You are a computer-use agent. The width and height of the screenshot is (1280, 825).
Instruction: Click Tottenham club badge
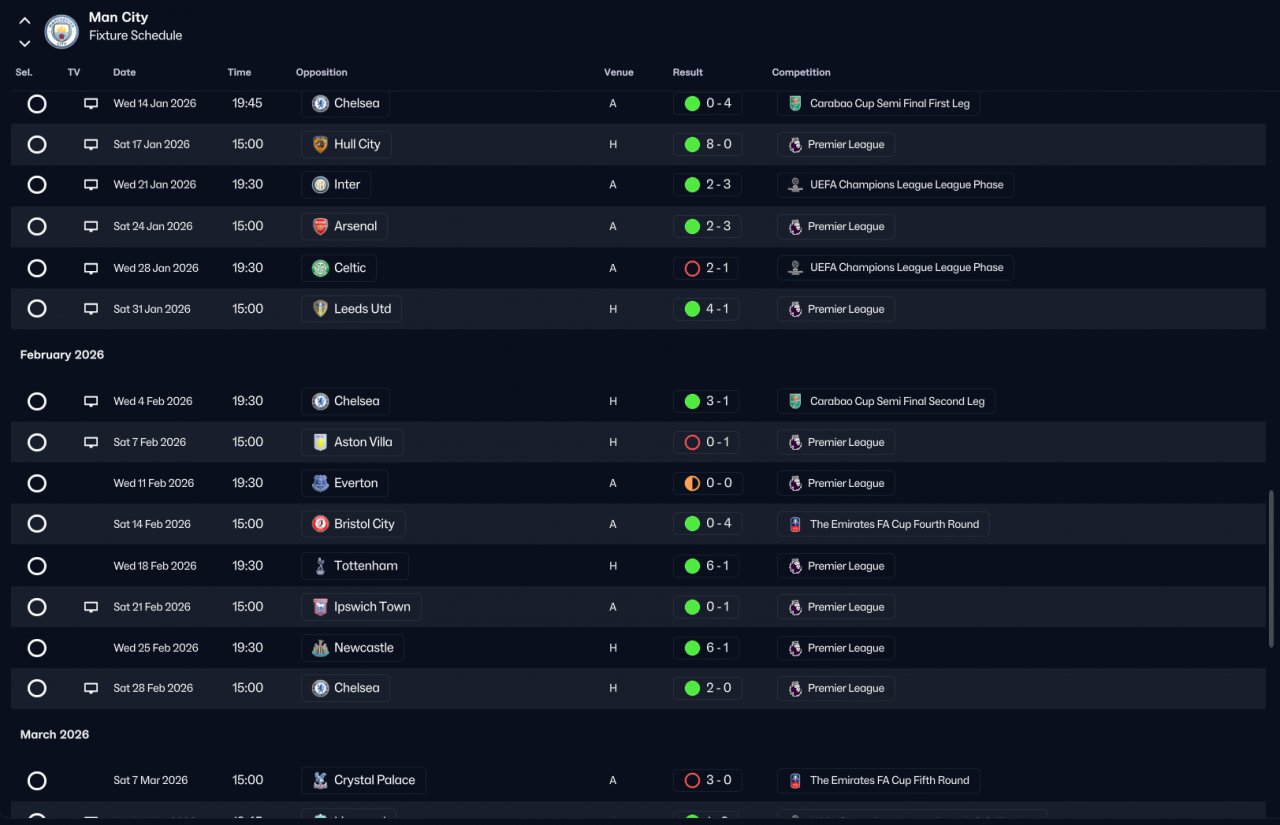point(320,566)
